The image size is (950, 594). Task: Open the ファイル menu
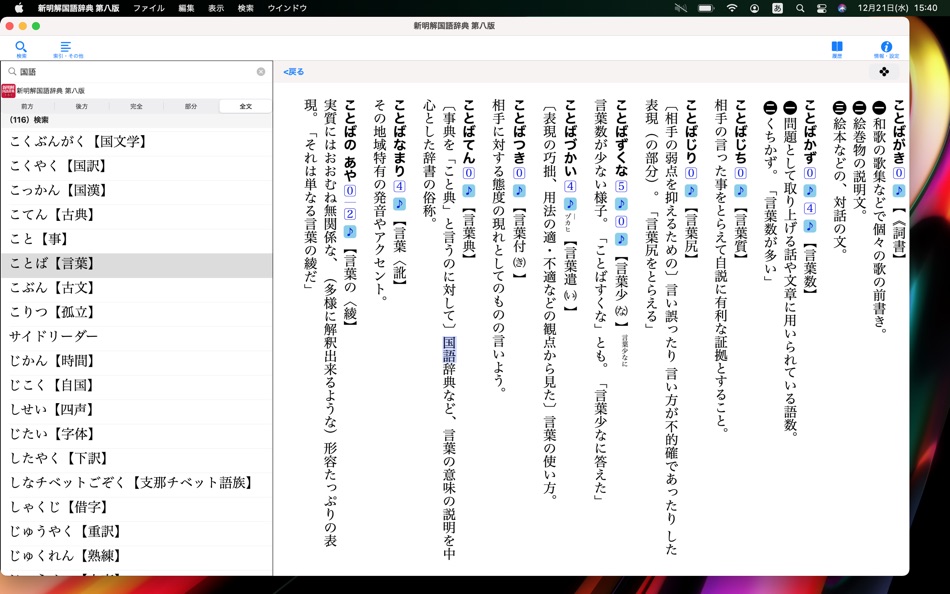[x=148, y=8]
